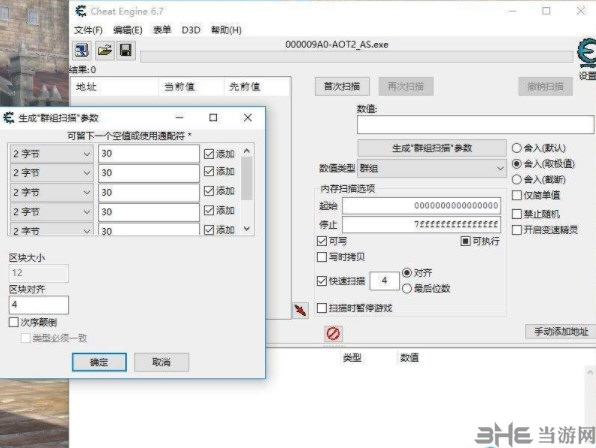
Task: Toggle second row 添加 checkbox
Action: coord(209,171)
